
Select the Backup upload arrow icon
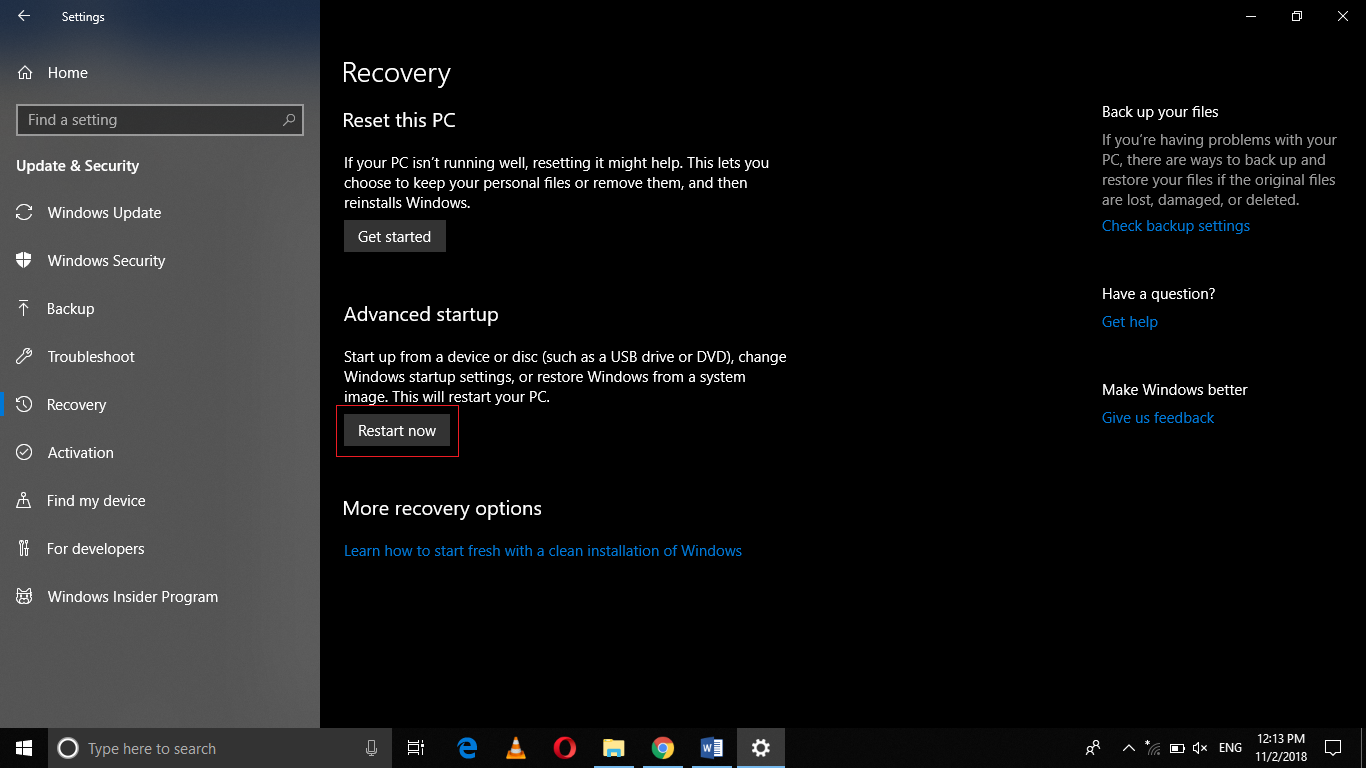(24, 308)
